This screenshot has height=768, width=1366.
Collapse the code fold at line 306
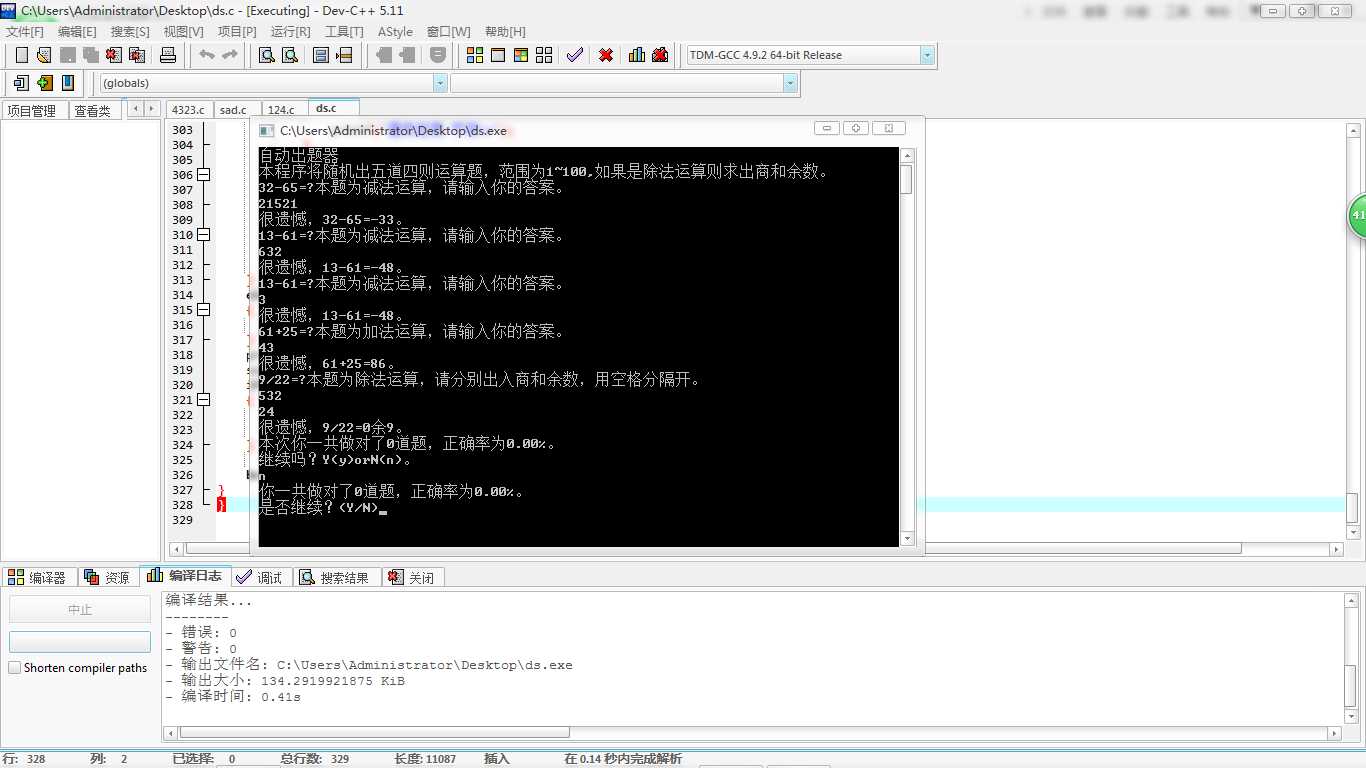point(204,175)
